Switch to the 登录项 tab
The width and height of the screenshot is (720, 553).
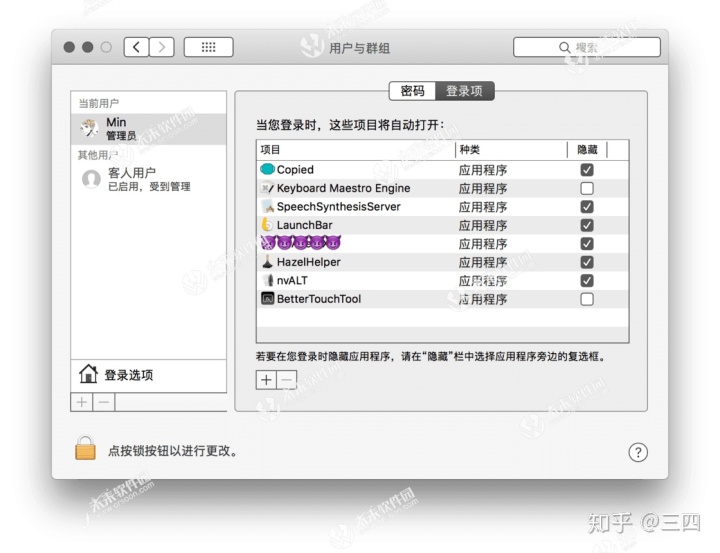click(465, 91)
